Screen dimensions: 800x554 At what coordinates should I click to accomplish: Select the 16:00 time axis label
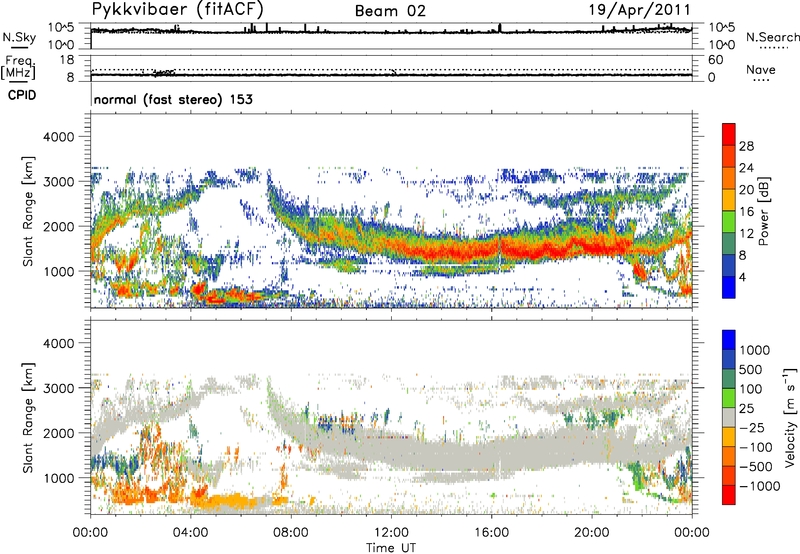pyautogui.click(x=491, y=533)
